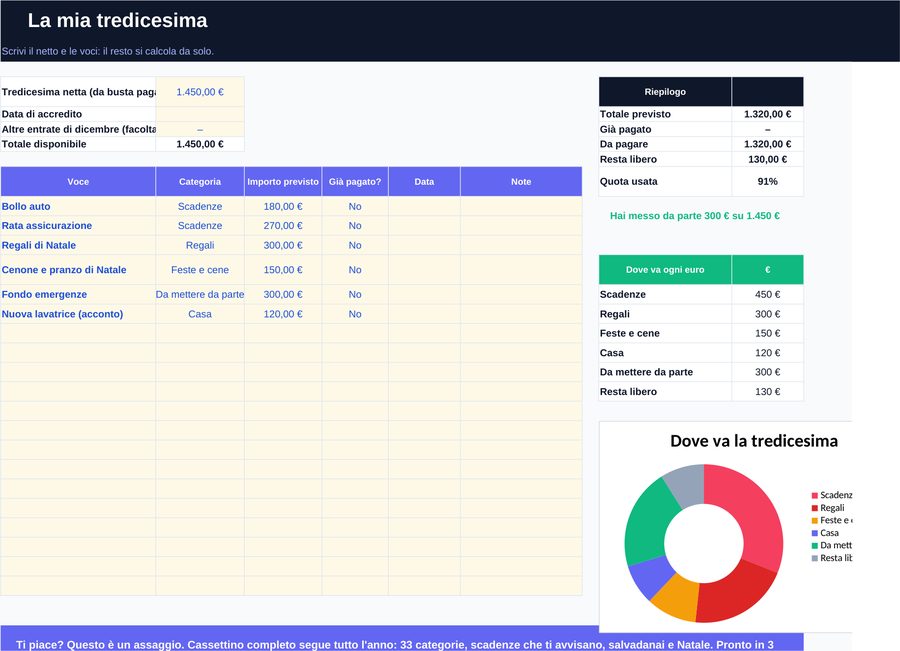Click the 'Data' column header
Screen dimensions: 900x651
tap(424, 181)
